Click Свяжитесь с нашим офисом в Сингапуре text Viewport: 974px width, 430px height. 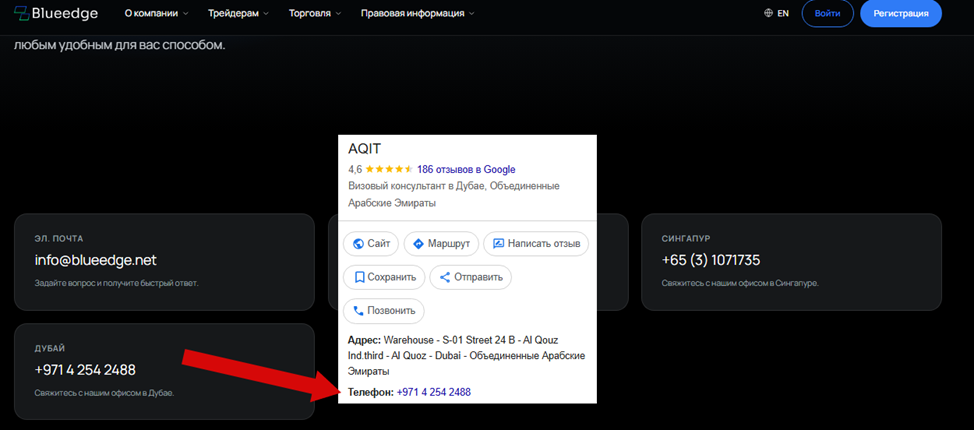click(740, 283)
